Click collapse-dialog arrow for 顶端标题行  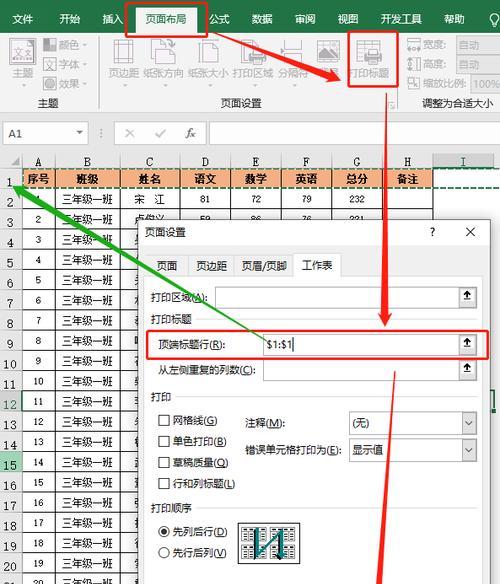[x=467, y=344]
